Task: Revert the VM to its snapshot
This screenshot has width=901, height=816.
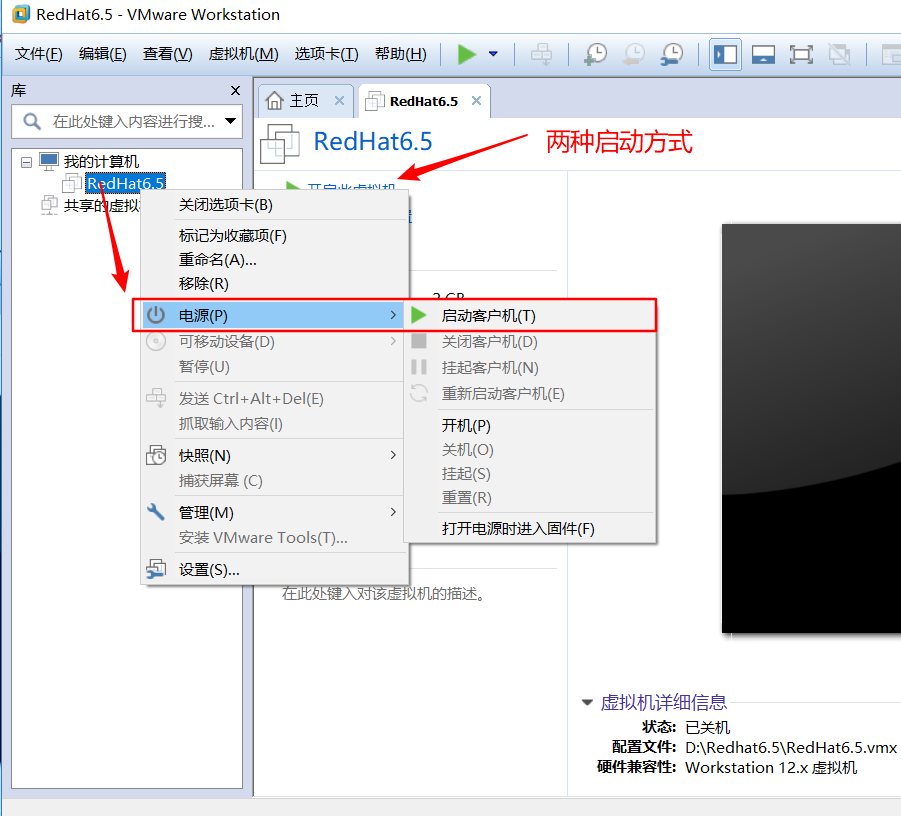Action: click(633, 54)
